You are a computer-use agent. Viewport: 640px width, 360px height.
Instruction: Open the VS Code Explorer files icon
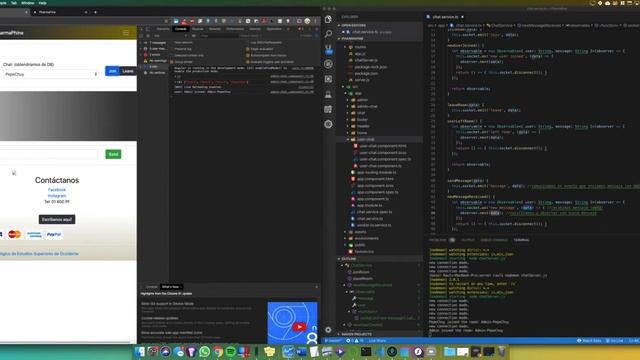point(328,20)
